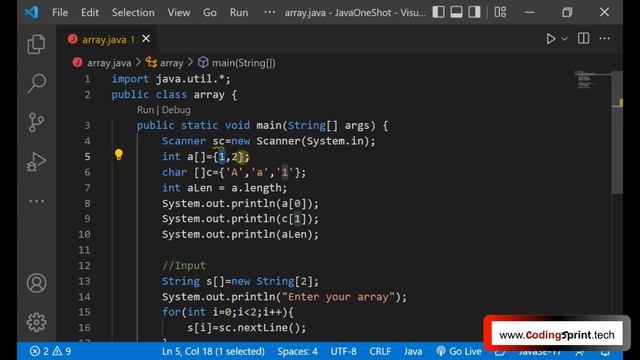Open the Search view in activity bar
Screen dimensions: 640x360
click(36, 83)
